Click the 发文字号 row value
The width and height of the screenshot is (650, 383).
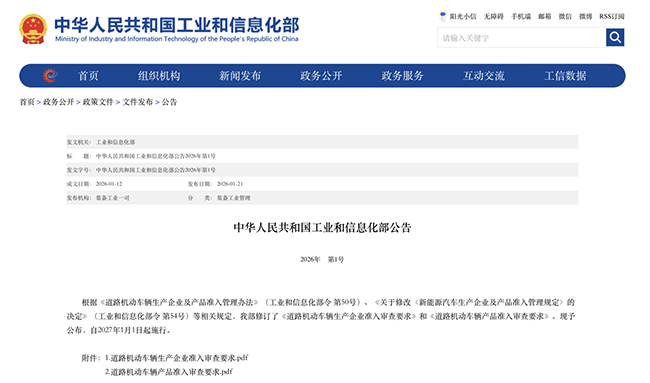pyautogui.click(x=156, y=170)
